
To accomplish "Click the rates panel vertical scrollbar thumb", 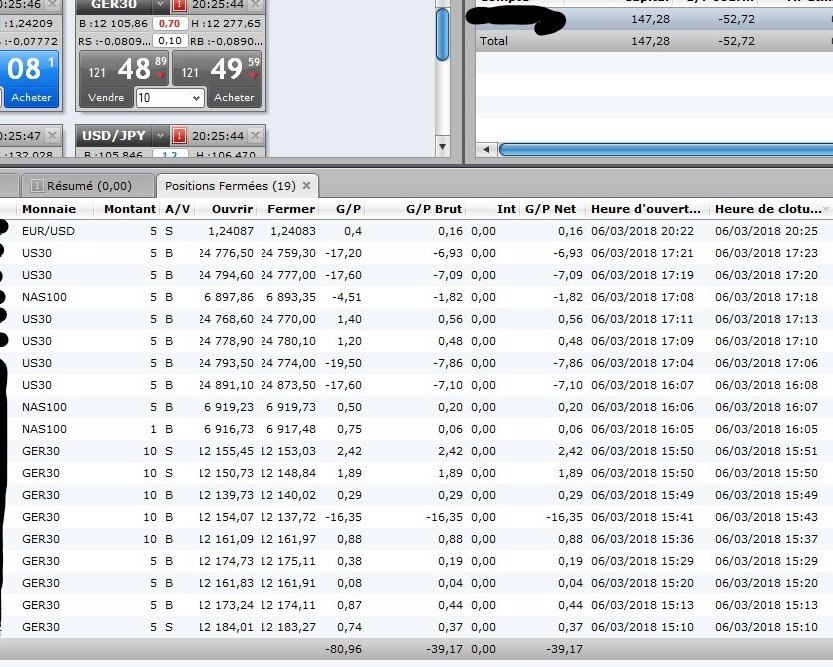I will [442, 35].
